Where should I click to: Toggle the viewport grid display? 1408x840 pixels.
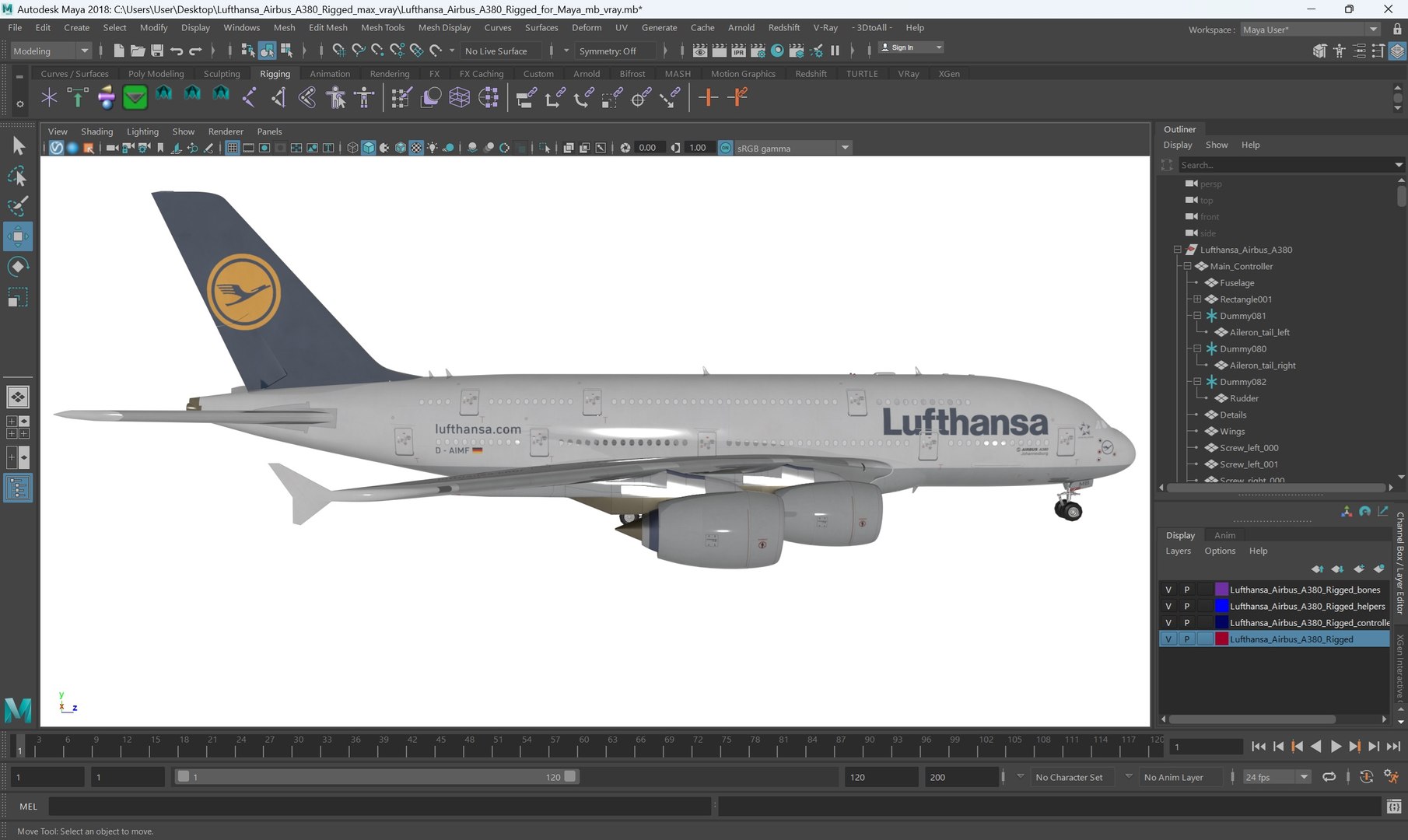(232, 148)
